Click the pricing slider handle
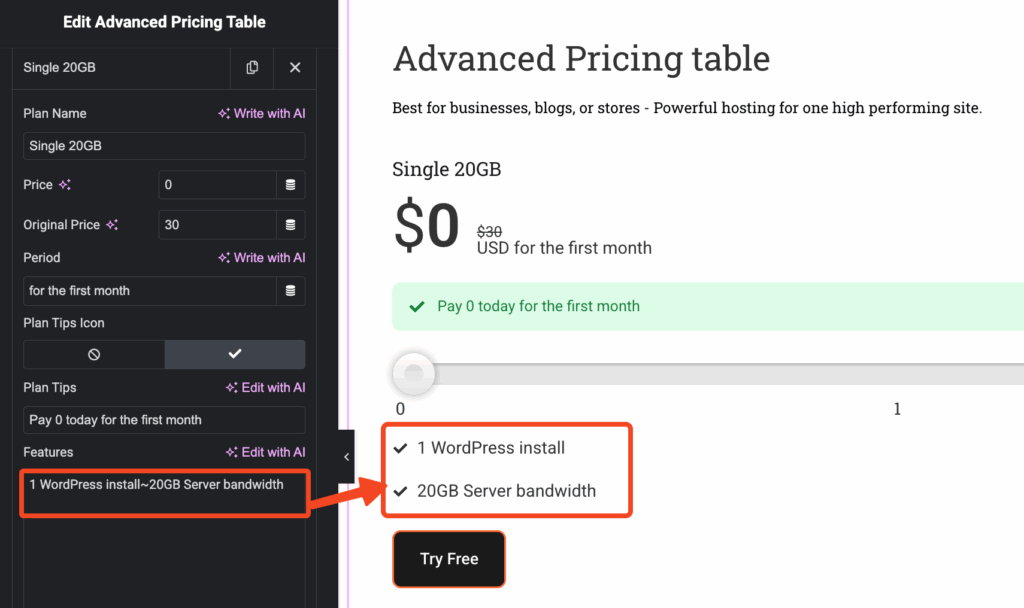 point(413,373)
